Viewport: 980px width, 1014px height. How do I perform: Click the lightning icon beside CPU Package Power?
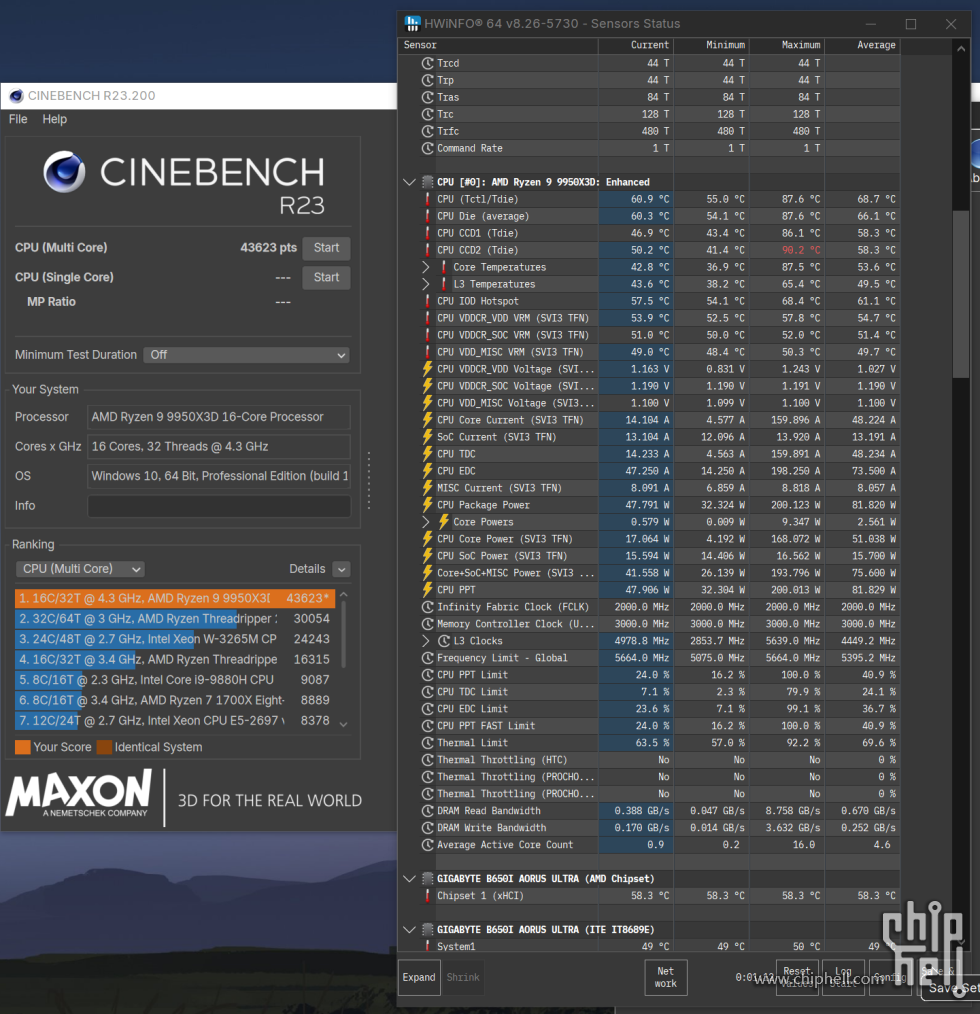coord(427,505)
